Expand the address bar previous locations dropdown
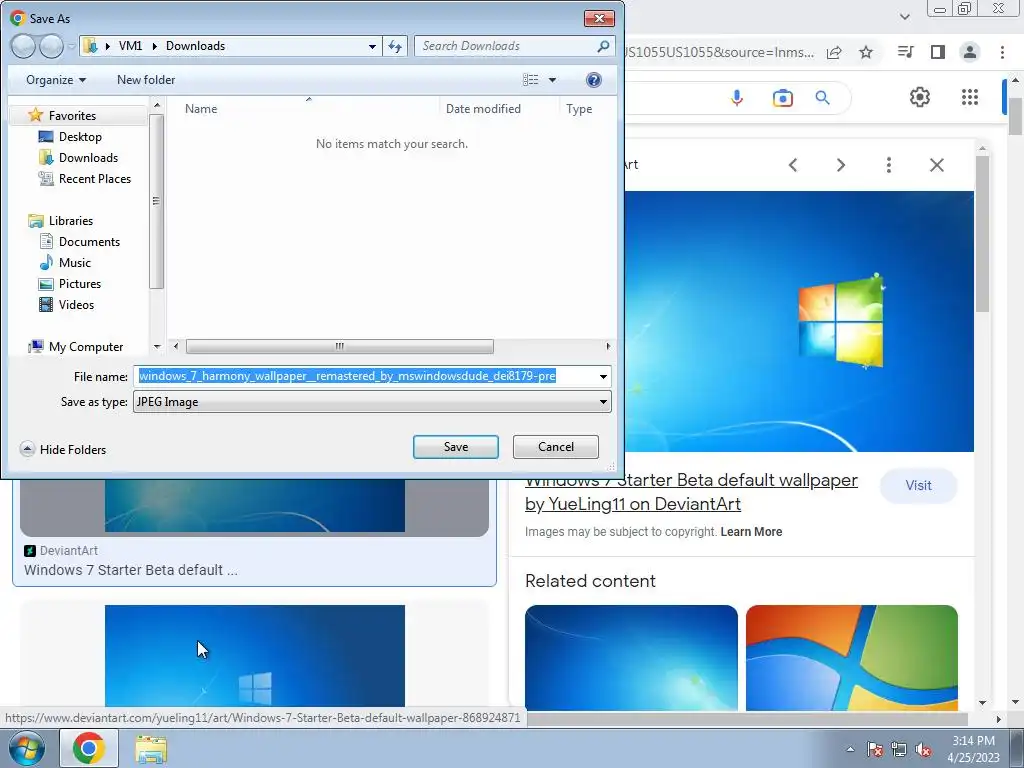The width and height of the screenshot is (1024, 768). point(372,46)
